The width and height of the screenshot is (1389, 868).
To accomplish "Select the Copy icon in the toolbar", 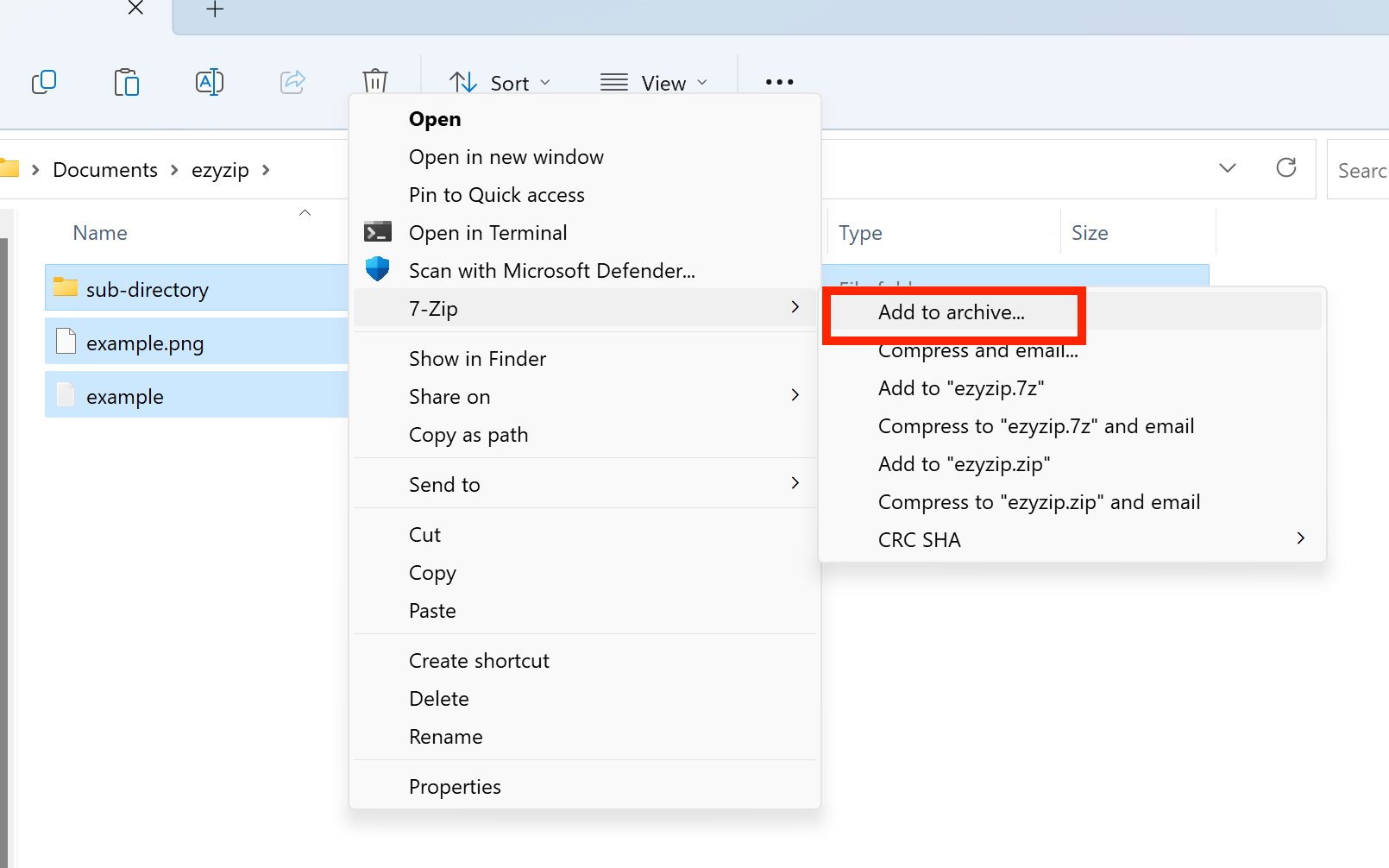I will 44,82.
